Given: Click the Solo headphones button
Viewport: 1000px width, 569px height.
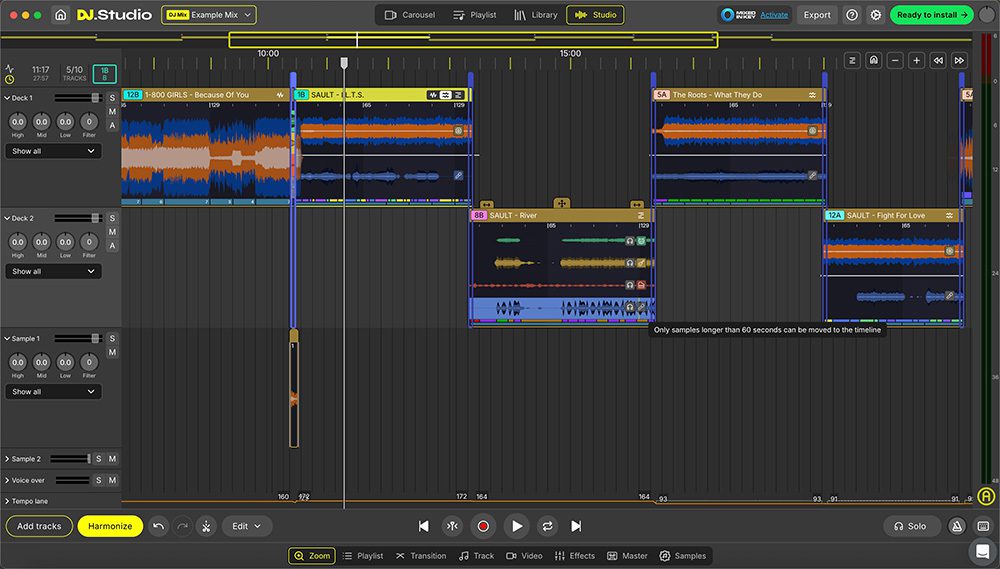Looking at the screenshot, I should coord(912,526).
